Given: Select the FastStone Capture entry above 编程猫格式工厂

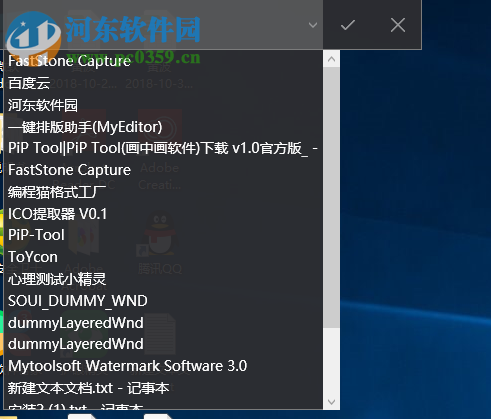Looking at the screenshot, I should [163, 170].
